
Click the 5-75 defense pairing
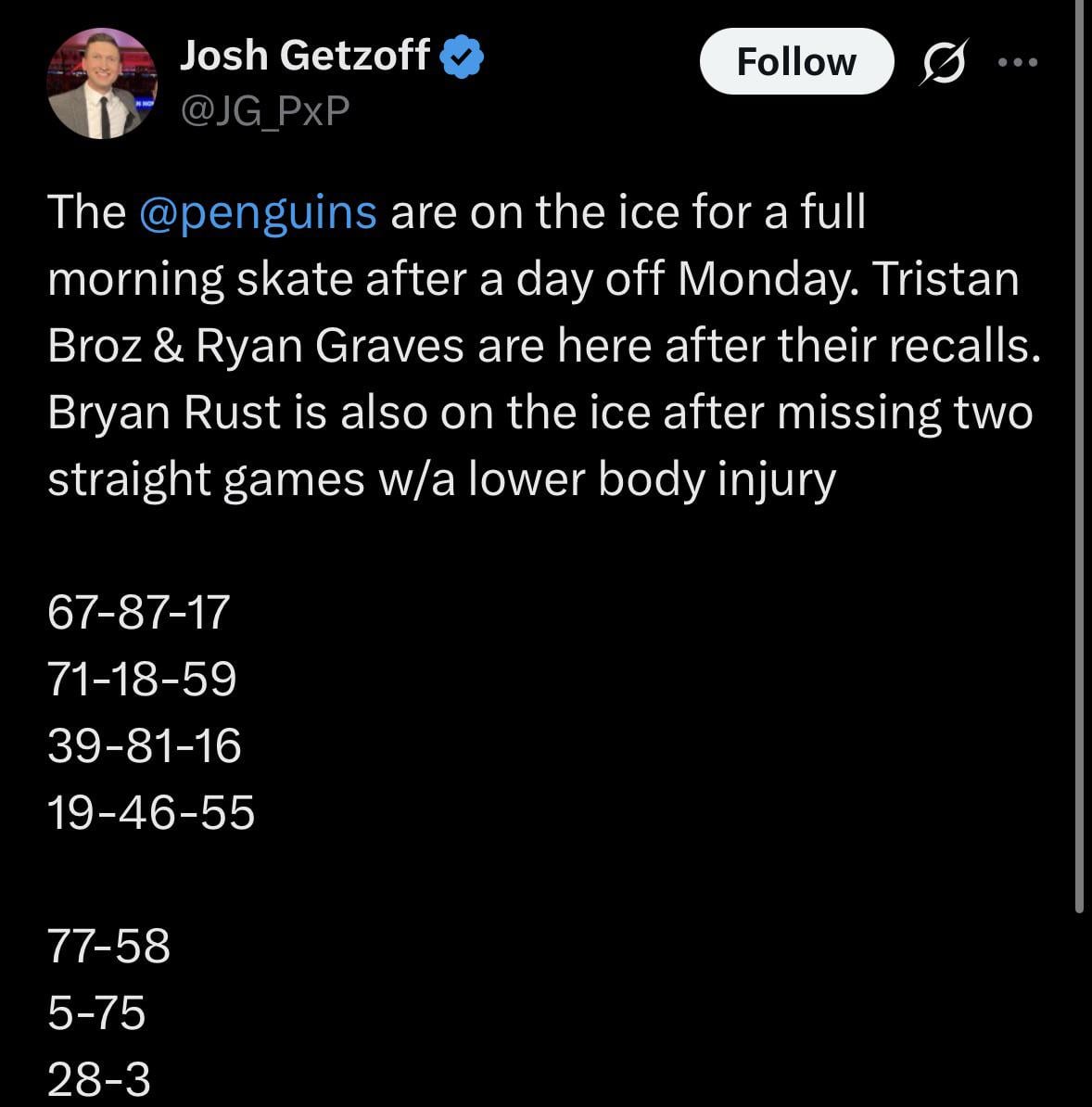pyautogui.click(x=96, y=1013)
